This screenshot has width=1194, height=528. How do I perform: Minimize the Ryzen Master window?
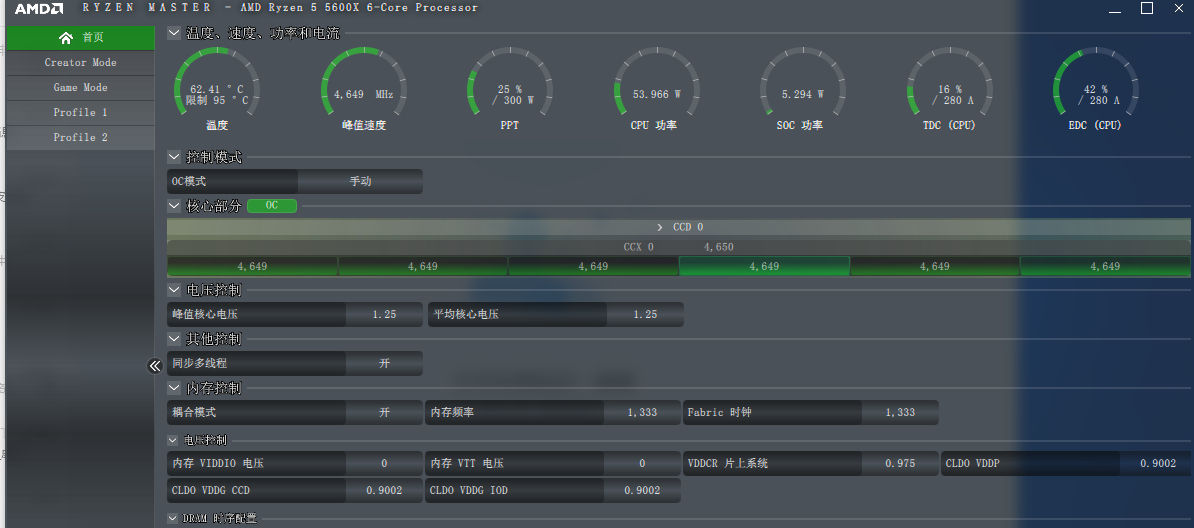tap(1114, 9)
